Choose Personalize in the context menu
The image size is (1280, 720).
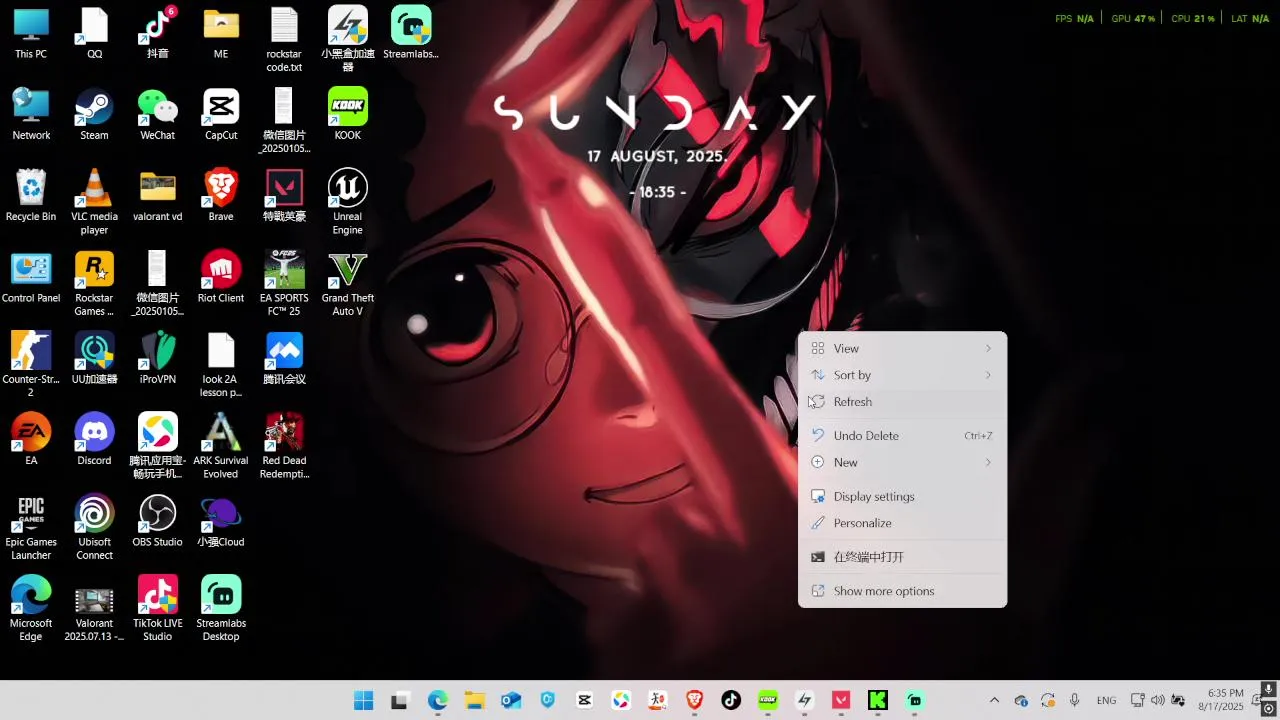click(902, 523)
